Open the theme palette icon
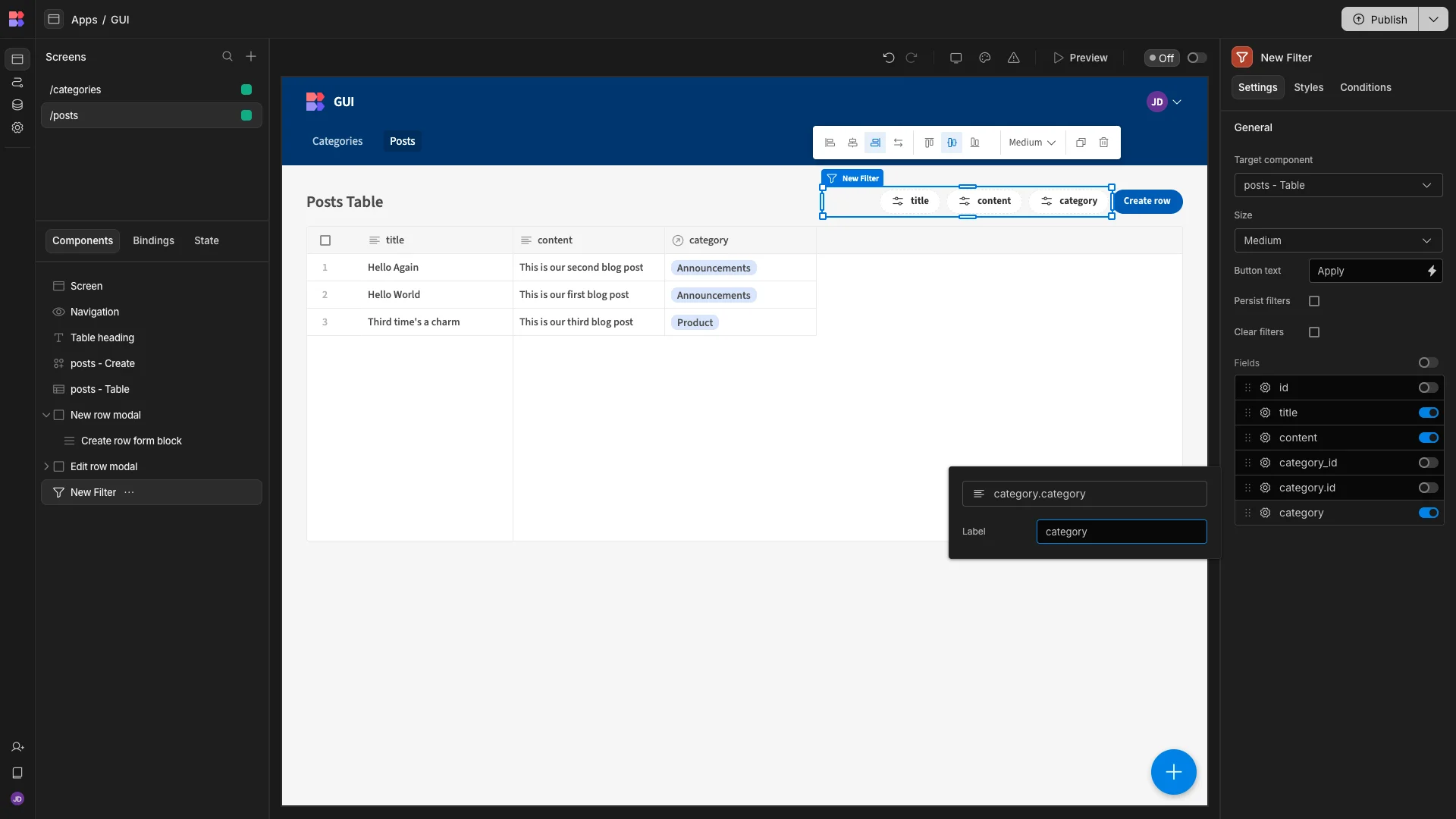The image size is (1456, 819). pyautogui.click(x=984, y=58)
